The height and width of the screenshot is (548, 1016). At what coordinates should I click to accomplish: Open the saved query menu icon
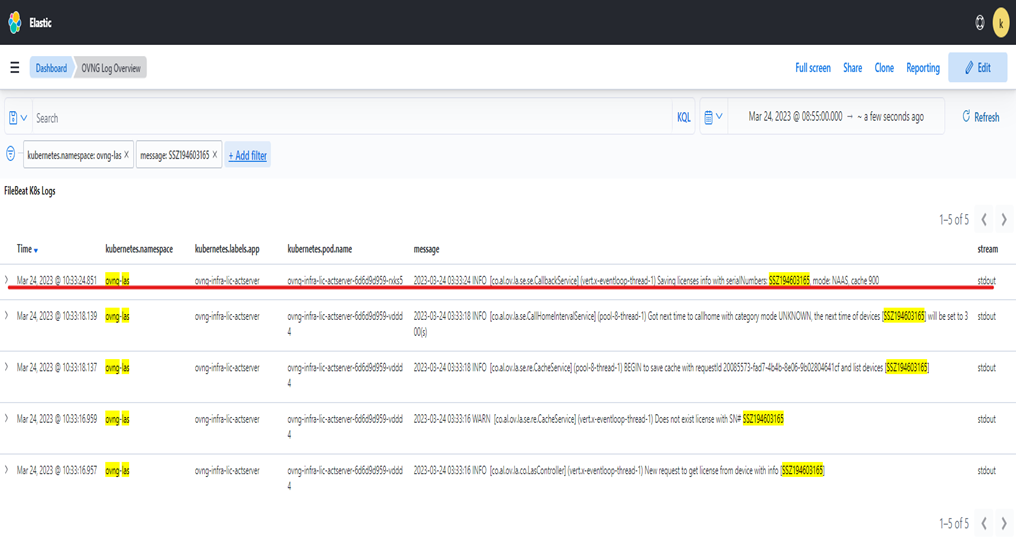tap(18, 118)
